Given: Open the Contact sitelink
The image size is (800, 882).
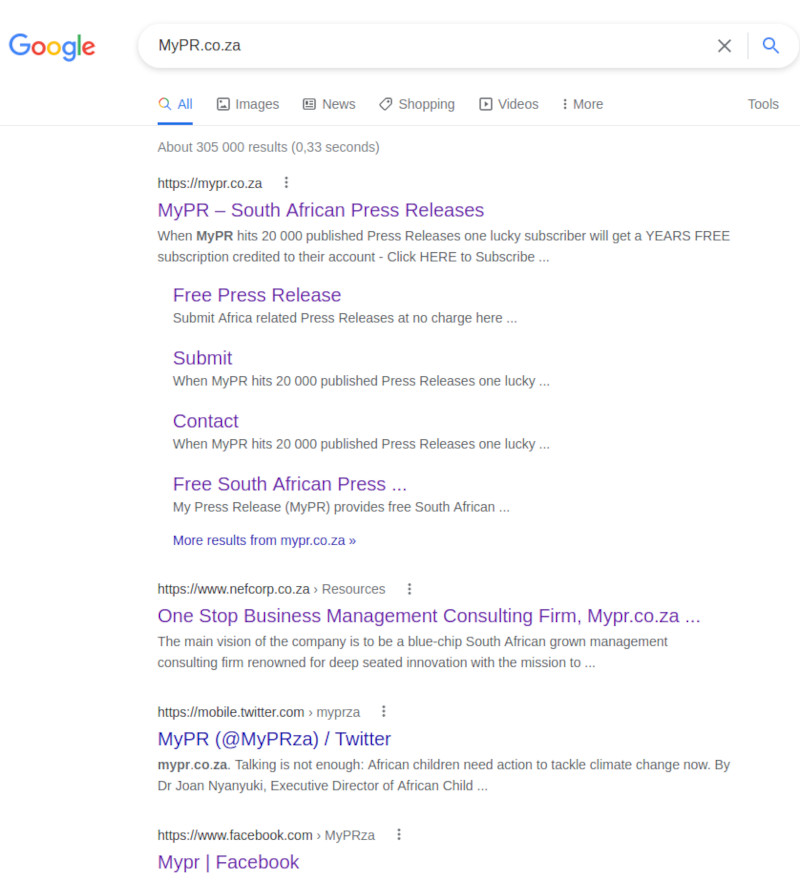Looking at the screenshot, I should click(x=206, y=421).
